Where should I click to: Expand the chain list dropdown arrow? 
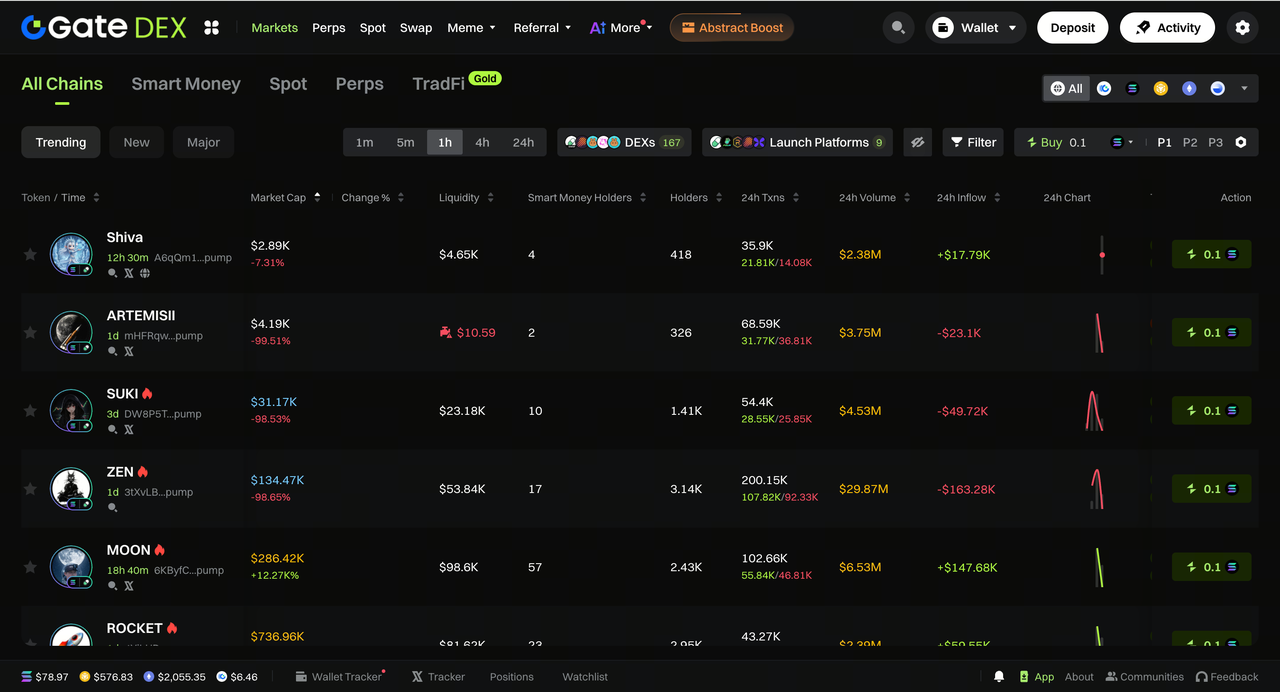click(1244, 88)
